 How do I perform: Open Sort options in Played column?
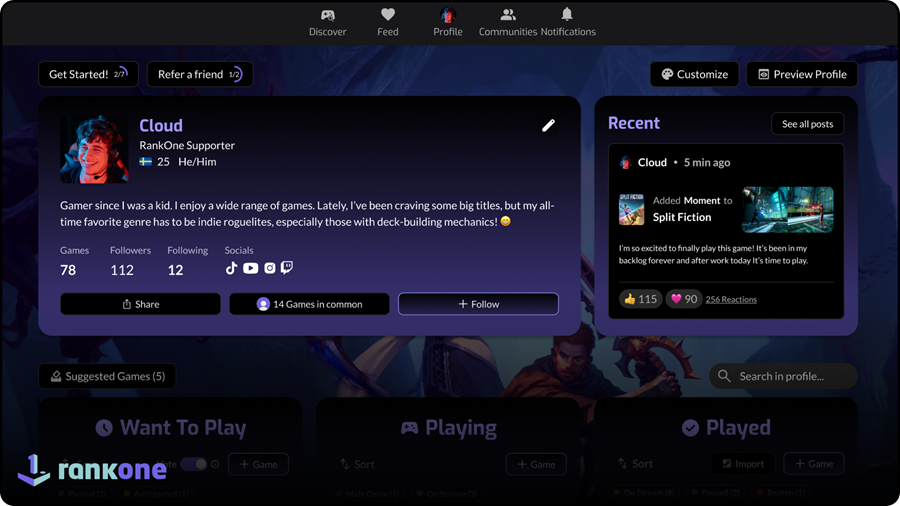(635, 464)
